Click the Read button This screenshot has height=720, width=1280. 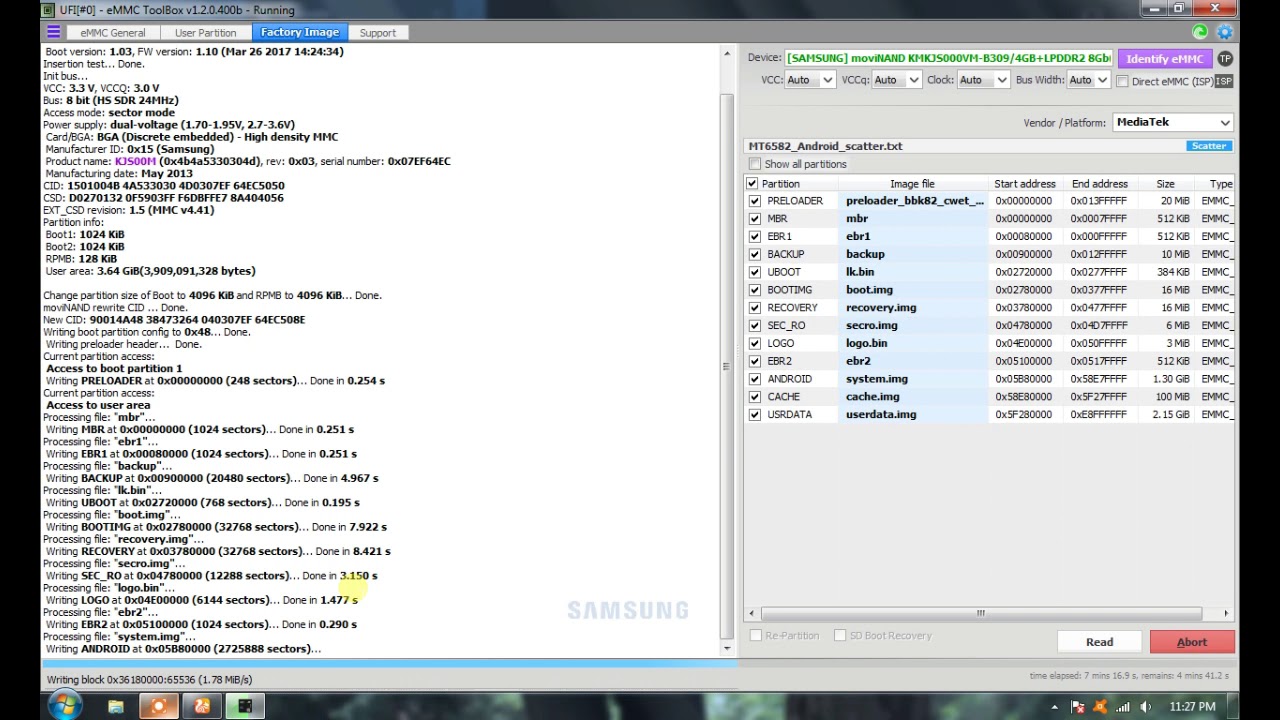coord(1099,642)
